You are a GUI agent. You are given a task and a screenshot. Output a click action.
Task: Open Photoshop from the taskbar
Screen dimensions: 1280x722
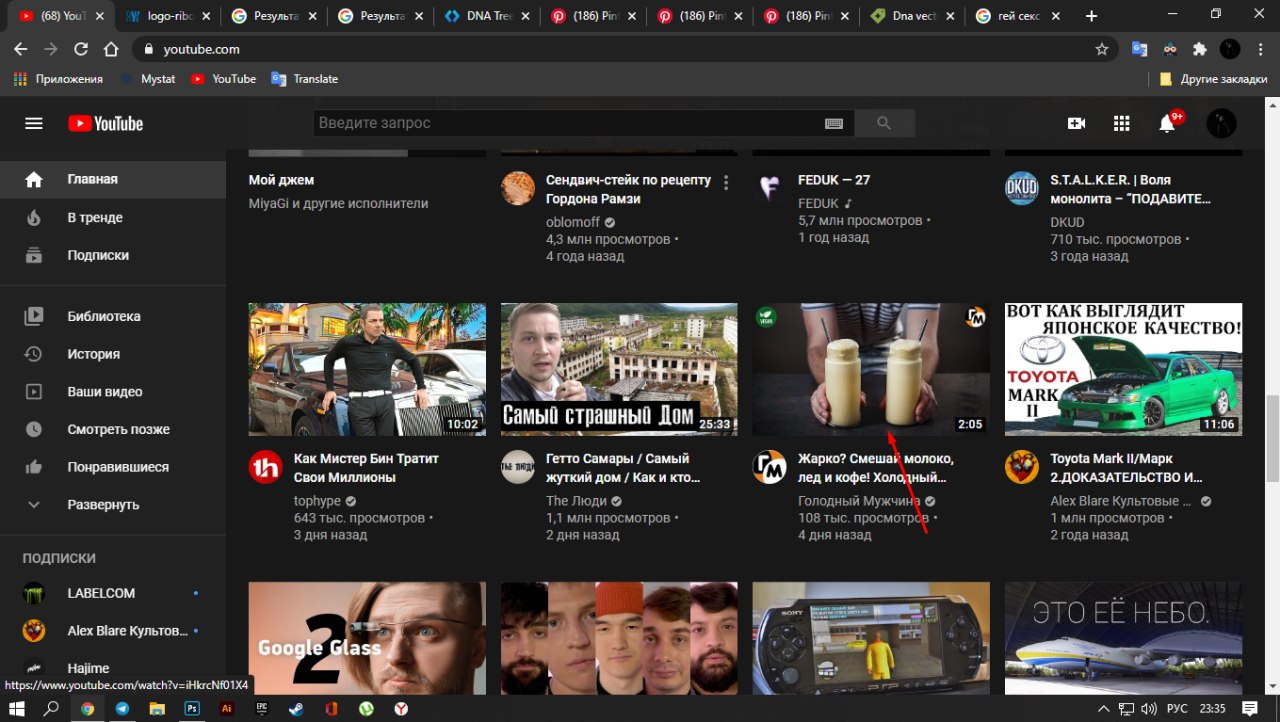pos(192,708)
